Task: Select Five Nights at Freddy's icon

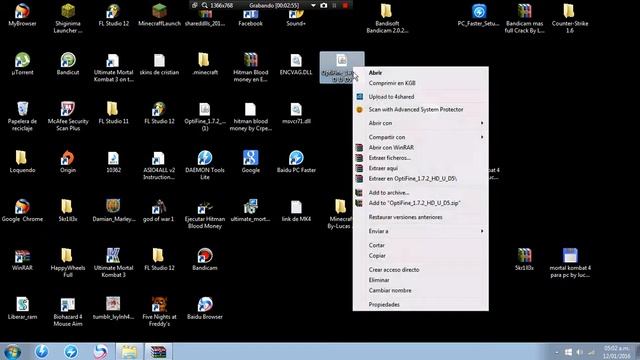Action: (159, 311)
